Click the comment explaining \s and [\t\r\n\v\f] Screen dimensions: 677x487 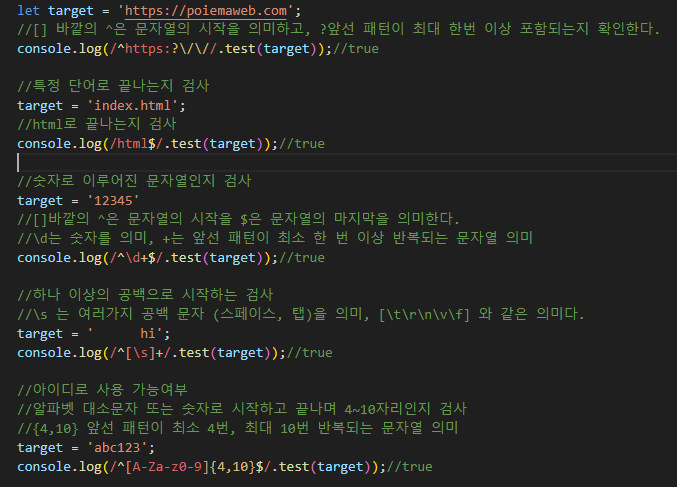click(301, 314)
